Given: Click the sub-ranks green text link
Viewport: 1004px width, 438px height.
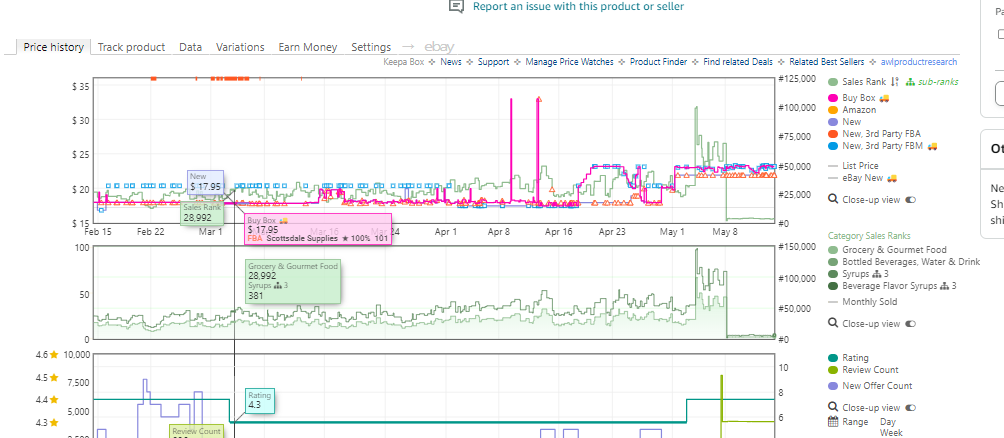Looking at the screenshot, I should click(938, 82).
